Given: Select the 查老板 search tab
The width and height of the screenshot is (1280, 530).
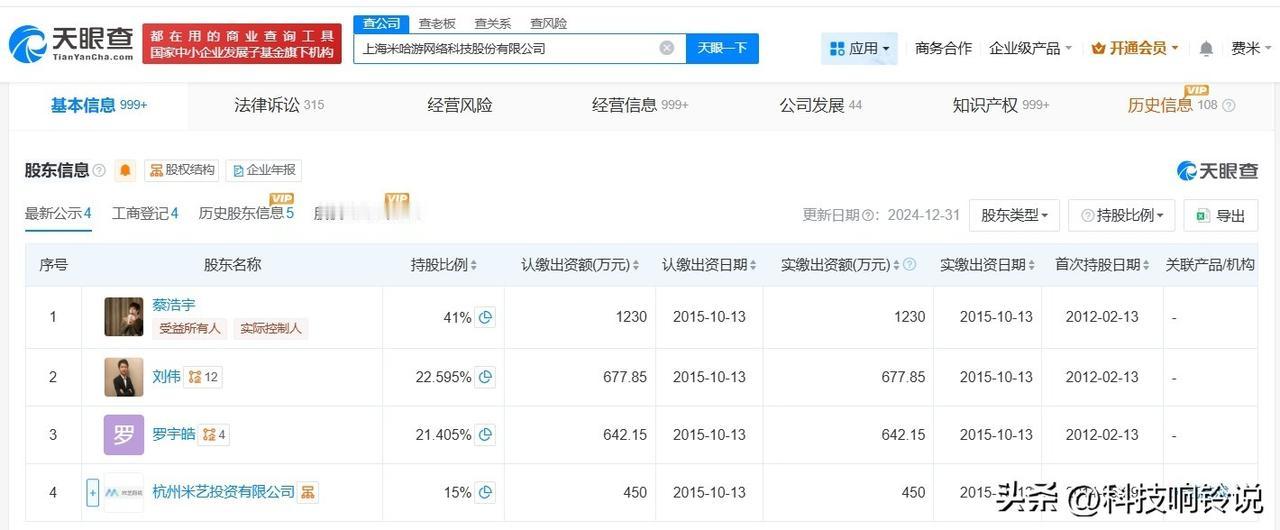Looking at the screenshot, I should click(x=437, y=23).
